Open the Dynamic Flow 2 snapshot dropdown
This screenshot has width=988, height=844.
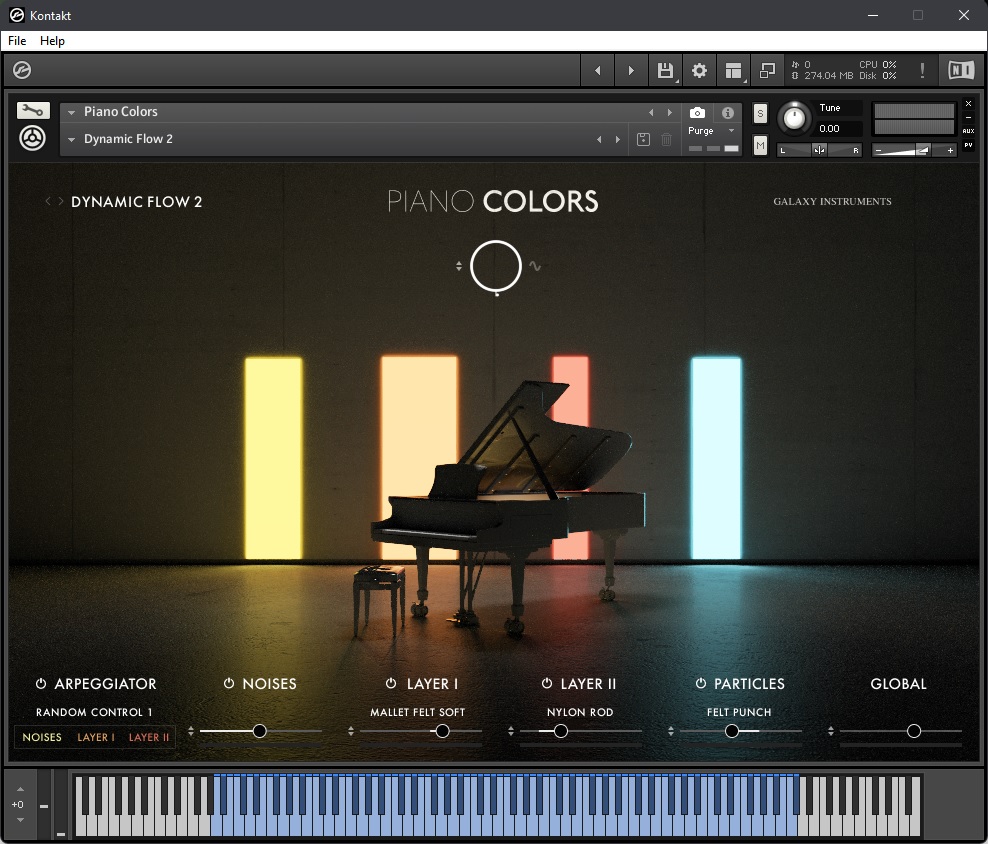pyautogui.click(x=72, y=139)
